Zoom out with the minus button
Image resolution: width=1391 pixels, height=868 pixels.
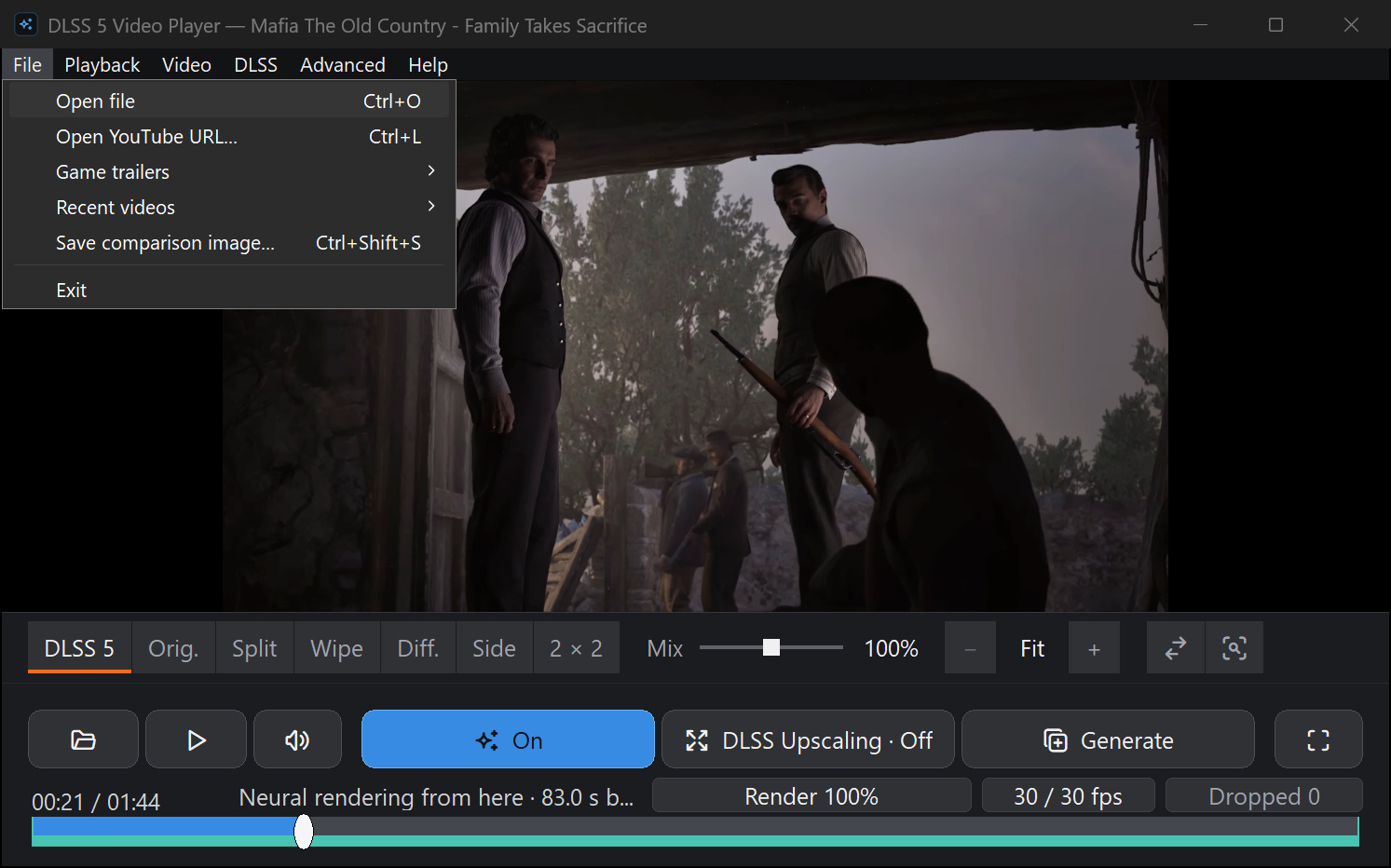pos(970,648)
